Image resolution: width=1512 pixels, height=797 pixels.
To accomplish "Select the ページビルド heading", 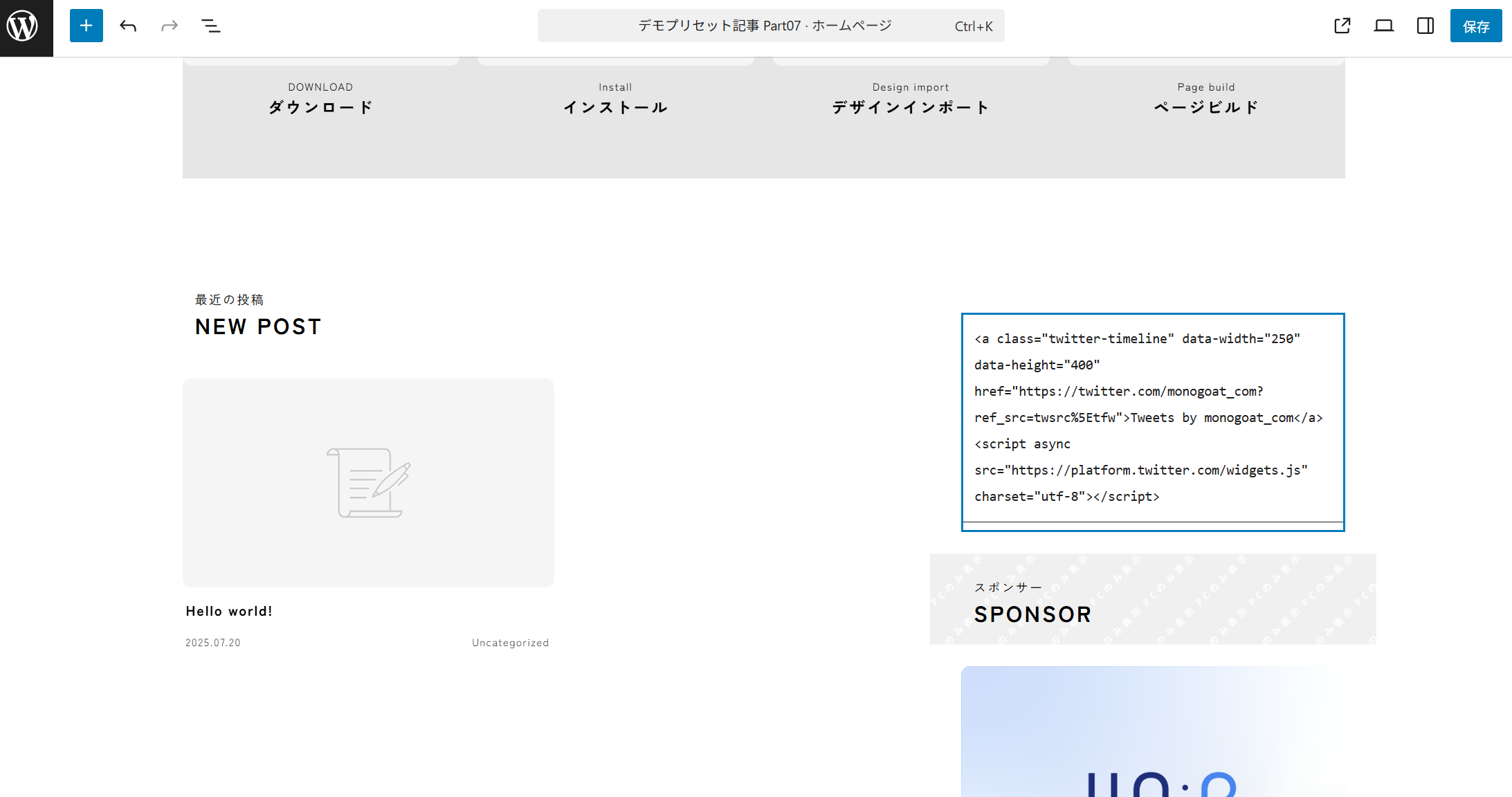I will click(x=1206, y=107).
